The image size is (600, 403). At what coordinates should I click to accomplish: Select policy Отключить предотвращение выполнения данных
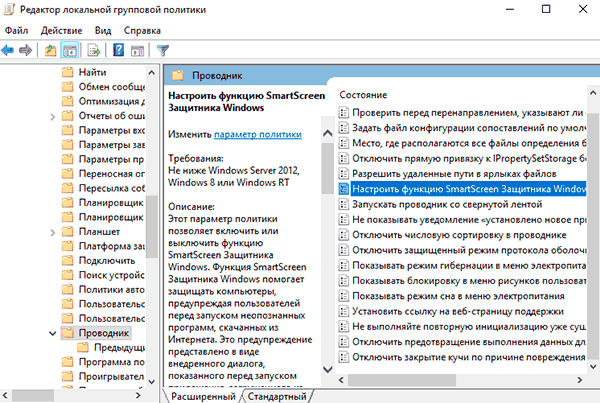click(462, 342)
